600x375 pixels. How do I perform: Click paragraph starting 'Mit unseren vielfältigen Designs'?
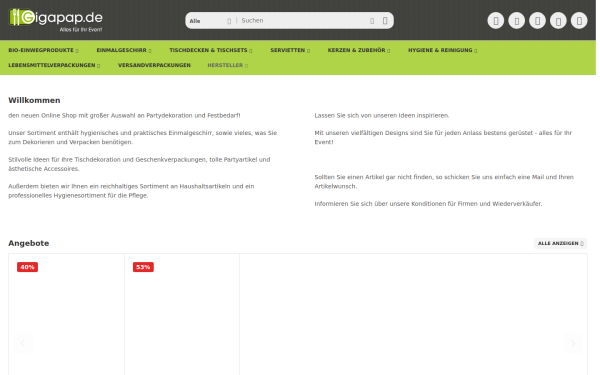pos(443,137)
